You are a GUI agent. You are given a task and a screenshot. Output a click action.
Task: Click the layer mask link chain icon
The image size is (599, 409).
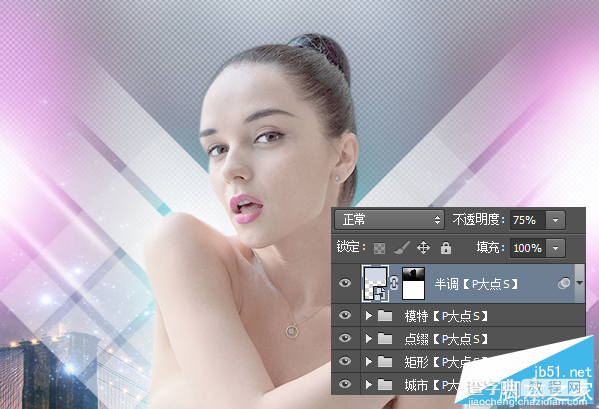394,283
